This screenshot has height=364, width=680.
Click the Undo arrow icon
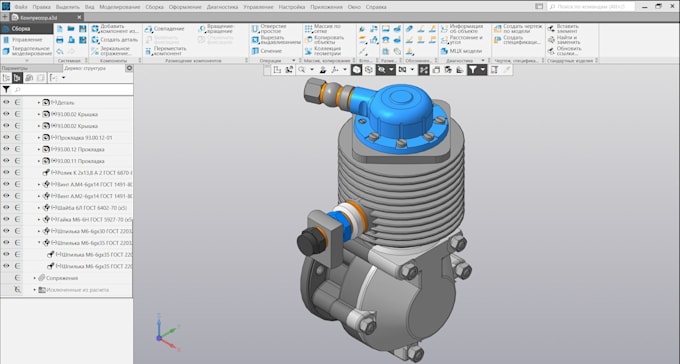pos(60,51)
